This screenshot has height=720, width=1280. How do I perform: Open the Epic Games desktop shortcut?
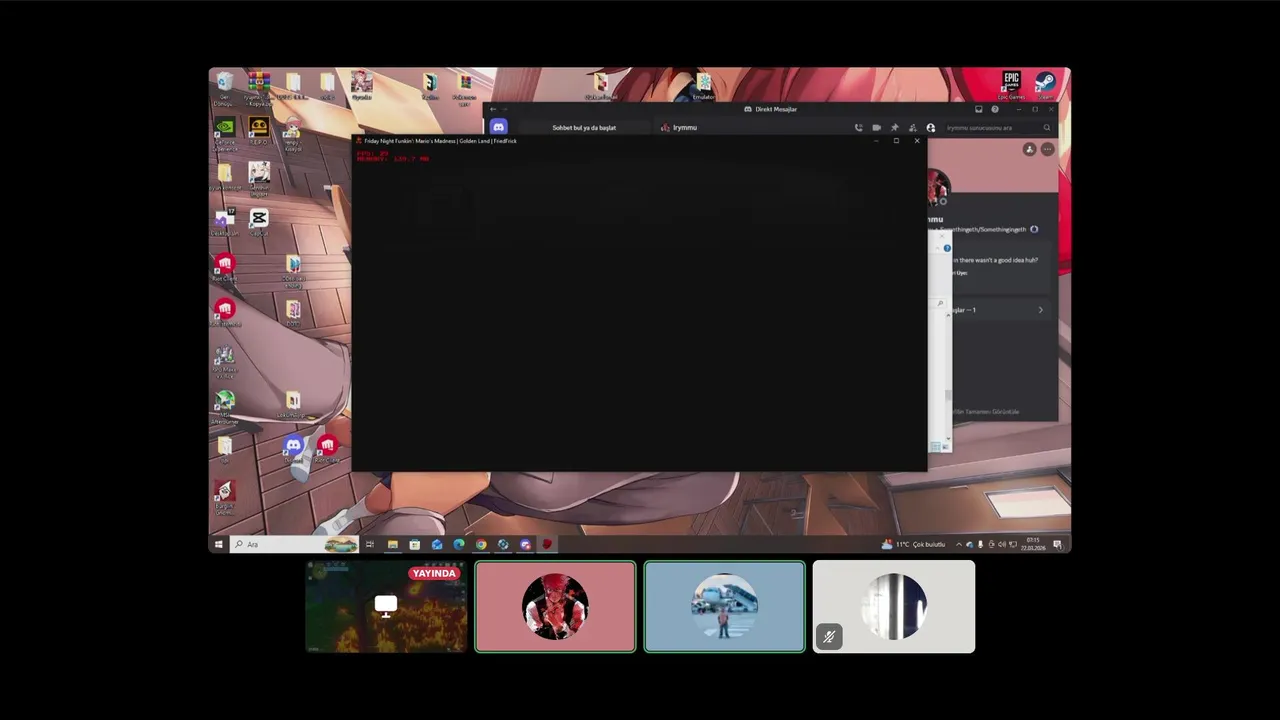point(1011,84)
